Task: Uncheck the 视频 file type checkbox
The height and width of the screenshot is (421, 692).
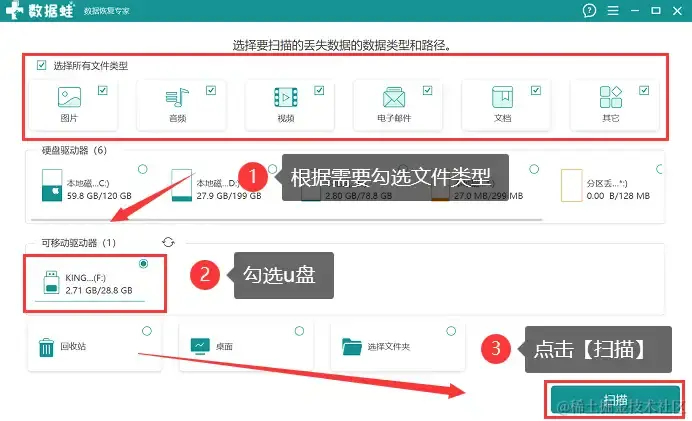Action: (319, 90)
